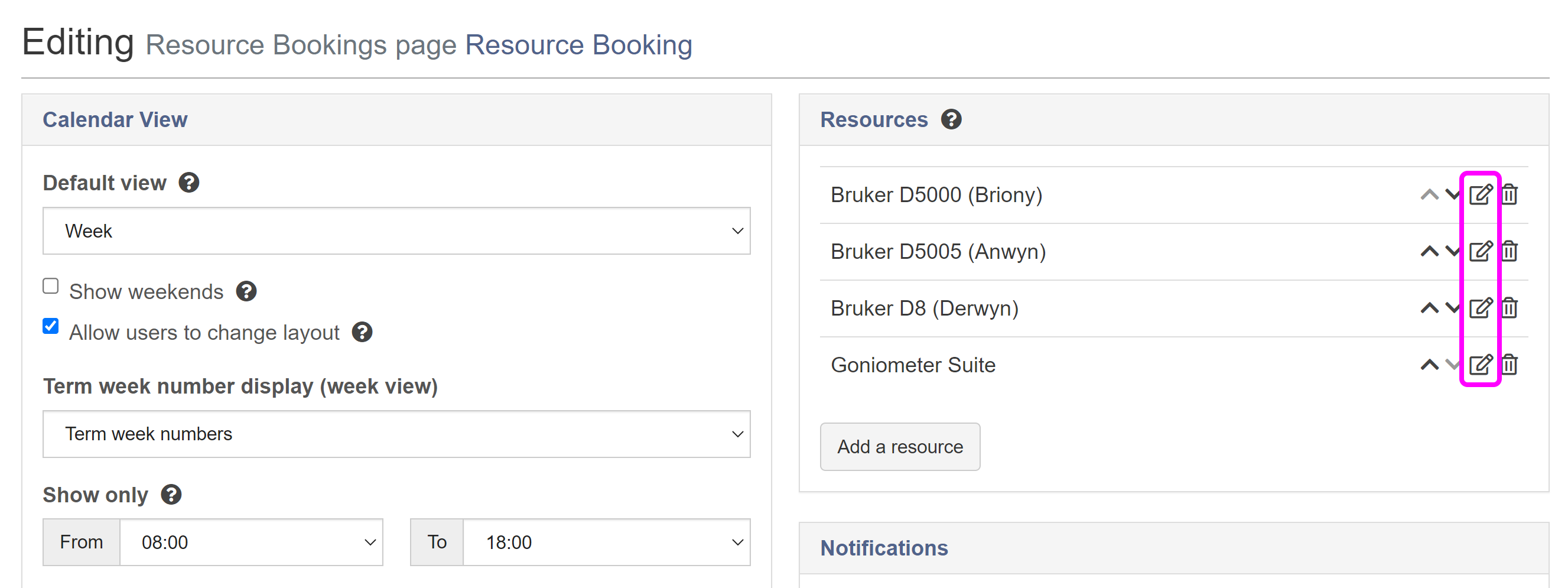Show help for Show only setting

[171, 494]
